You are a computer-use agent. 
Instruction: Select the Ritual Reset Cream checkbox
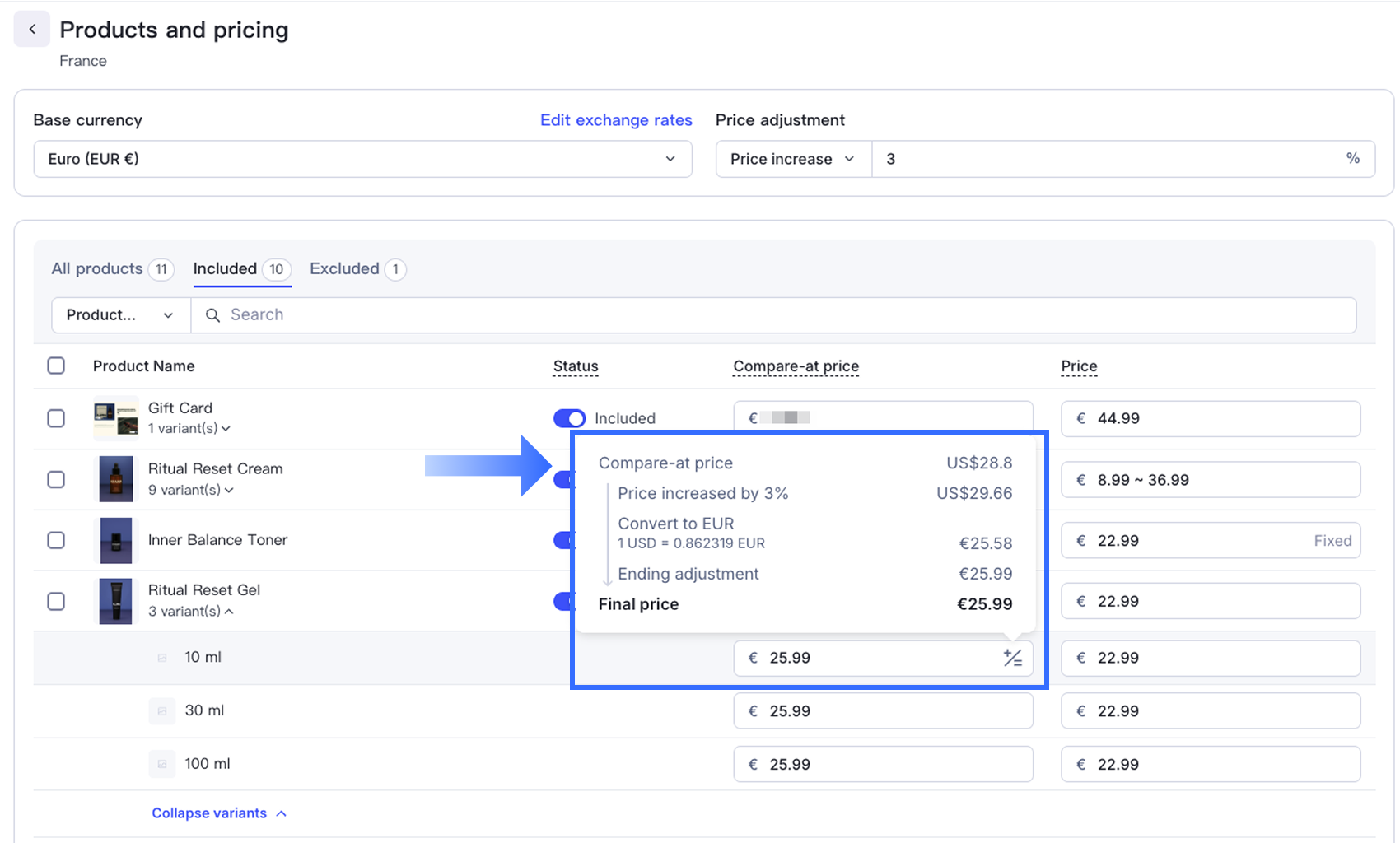pyautogui.click(x=56, y=479)
